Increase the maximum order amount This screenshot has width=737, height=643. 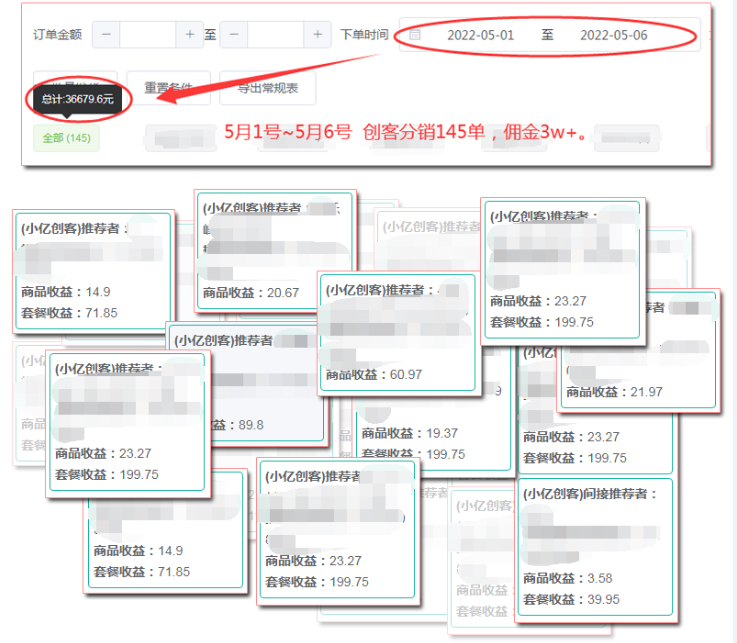coord(317,34)
